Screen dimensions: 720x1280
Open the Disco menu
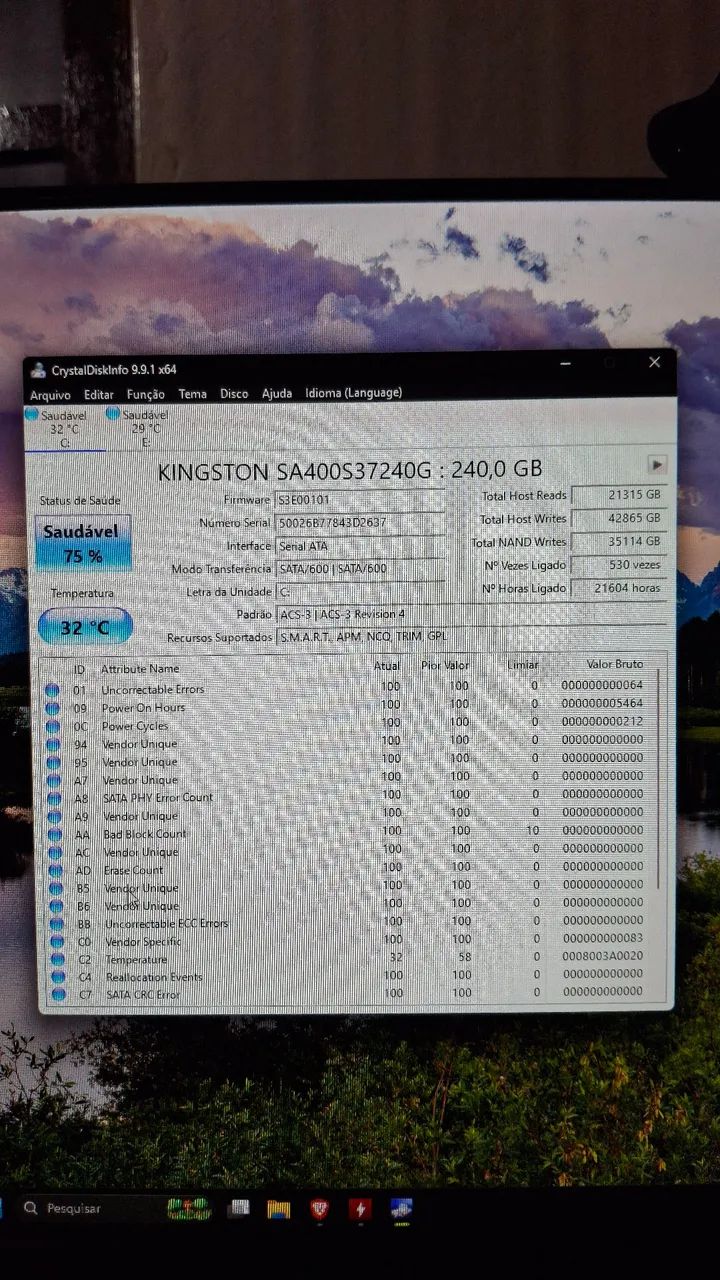pos(234,394)
